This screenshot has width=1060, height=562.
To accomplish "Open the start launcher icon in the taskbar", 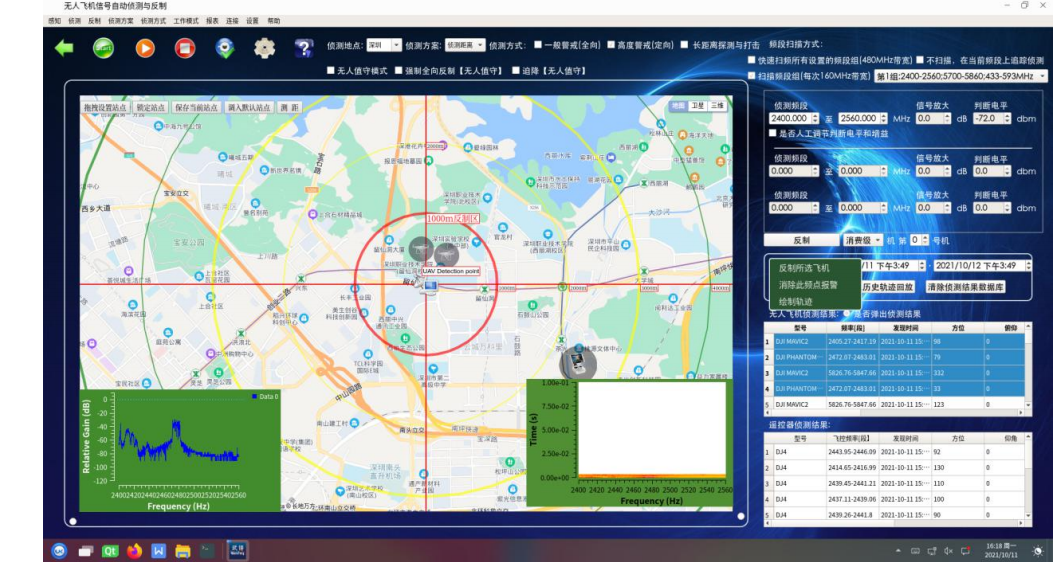I will (x=59, y=551).
